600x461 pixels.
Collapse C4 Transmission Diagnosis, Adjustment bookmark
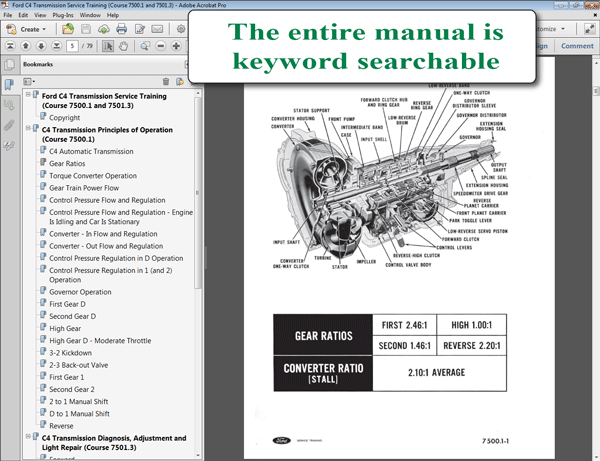tap(28, 436)
